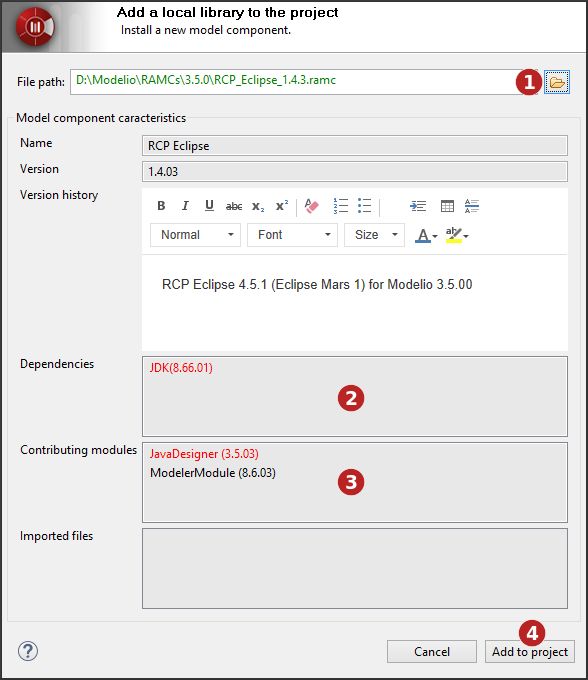Apply subscript formatting
The image size is (588, 680).
click(x=258, y=206)
